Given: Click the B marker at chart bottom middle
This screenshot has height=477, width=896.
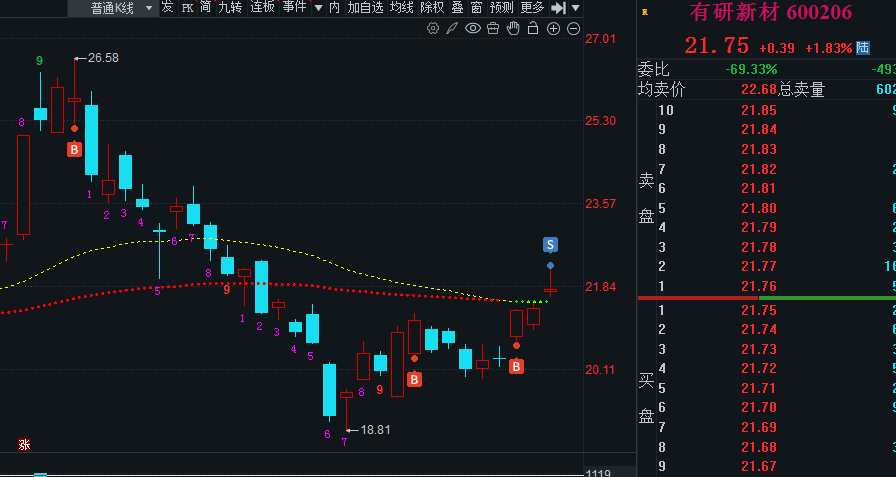Looking at the screenshot, I should [x=414, y=379].
